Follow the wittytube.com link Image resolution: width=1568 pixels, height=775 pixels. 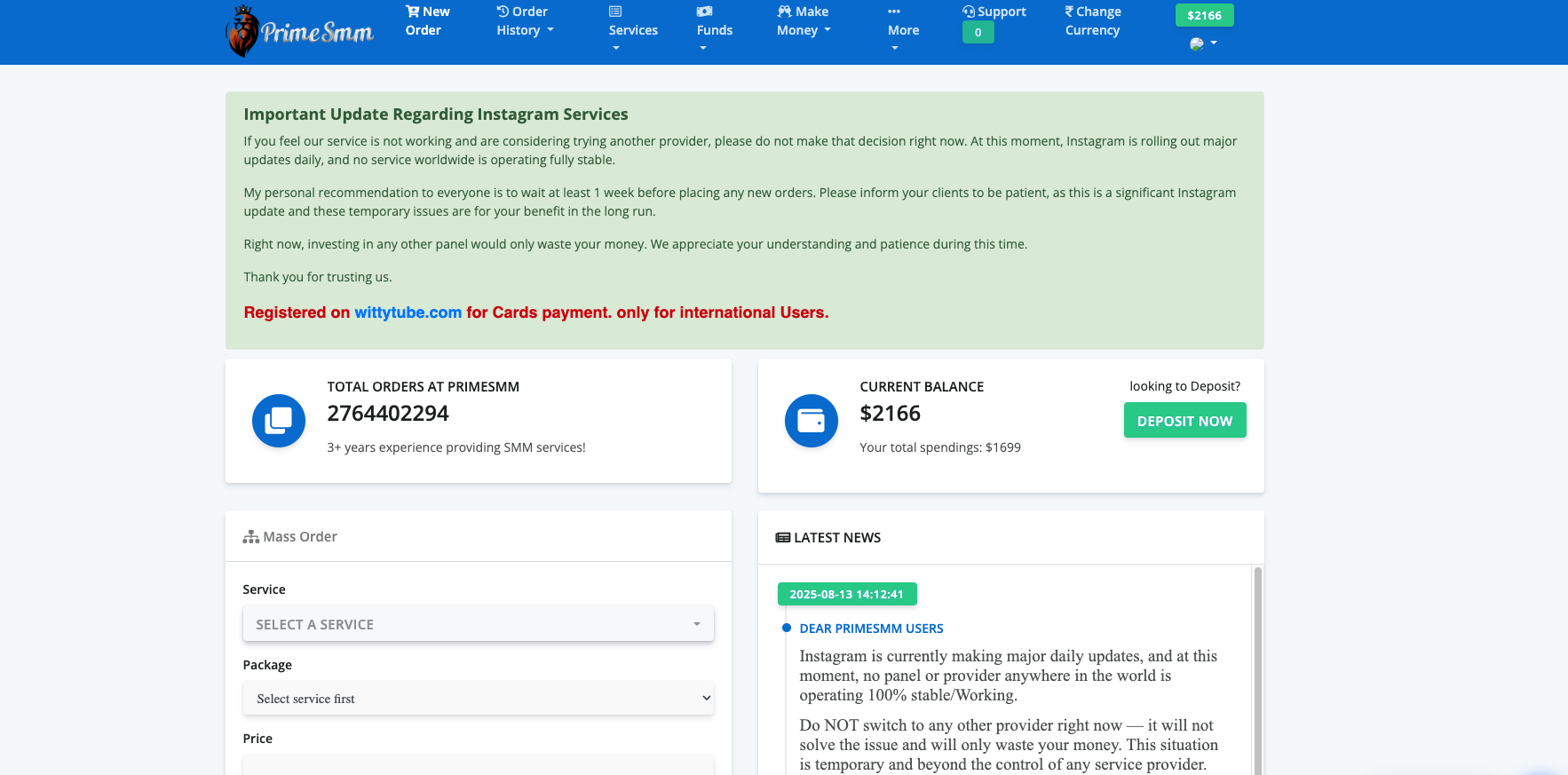[408, 312]
